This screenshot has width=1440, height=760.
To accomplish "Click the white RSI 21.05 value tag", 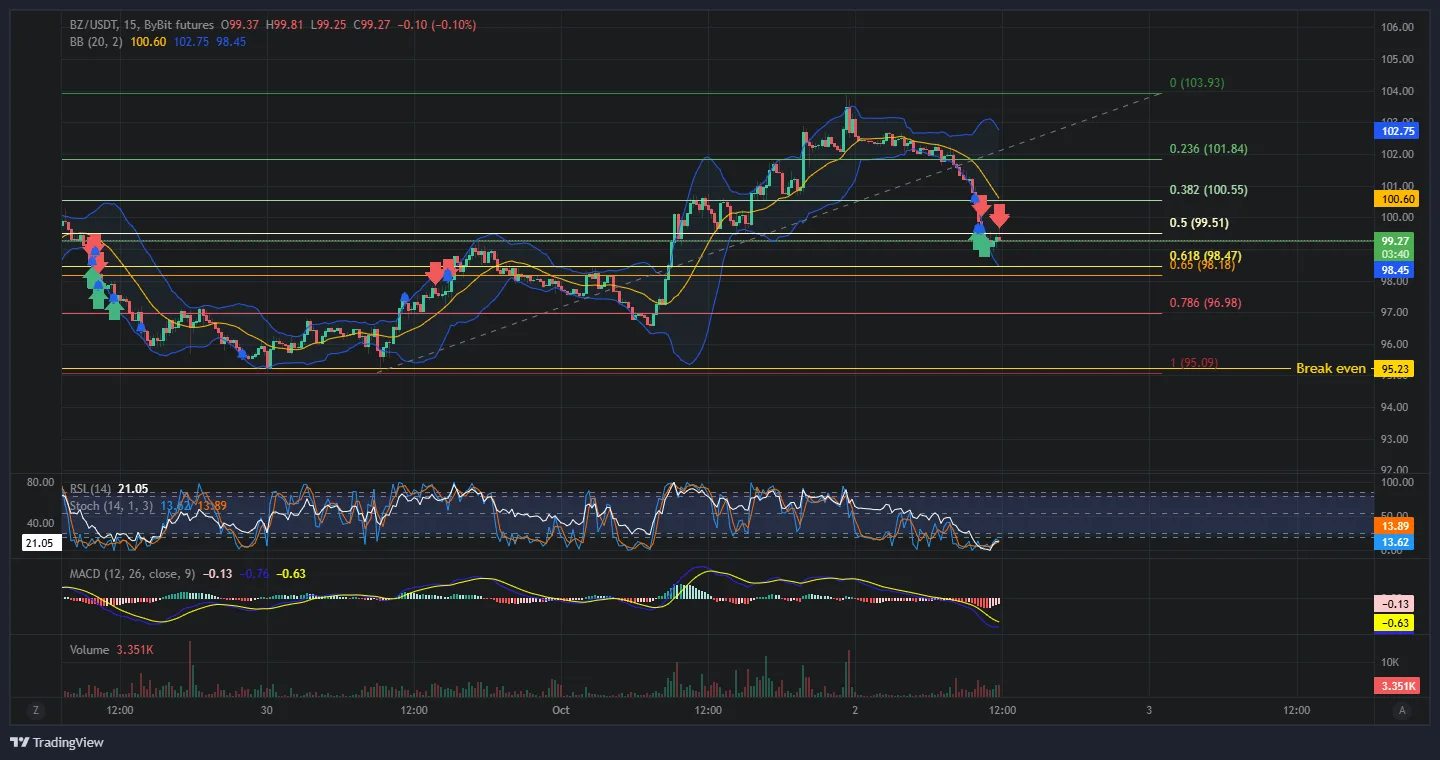I will pyautogui.click(x=41, y=542).
